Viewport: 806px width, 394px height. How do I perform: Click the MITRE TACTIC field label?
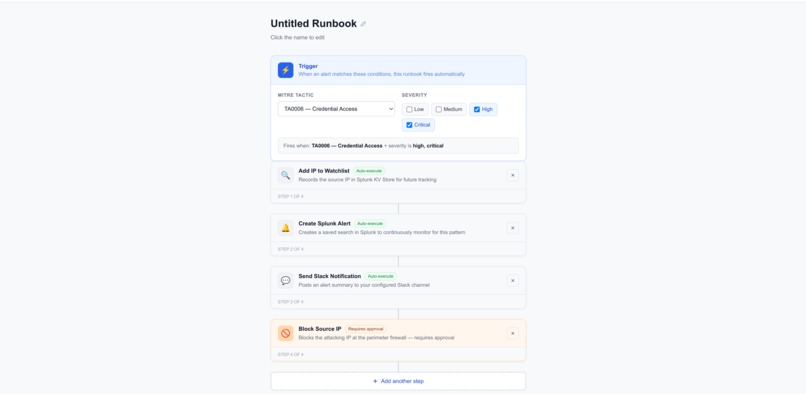pos(296,95)
